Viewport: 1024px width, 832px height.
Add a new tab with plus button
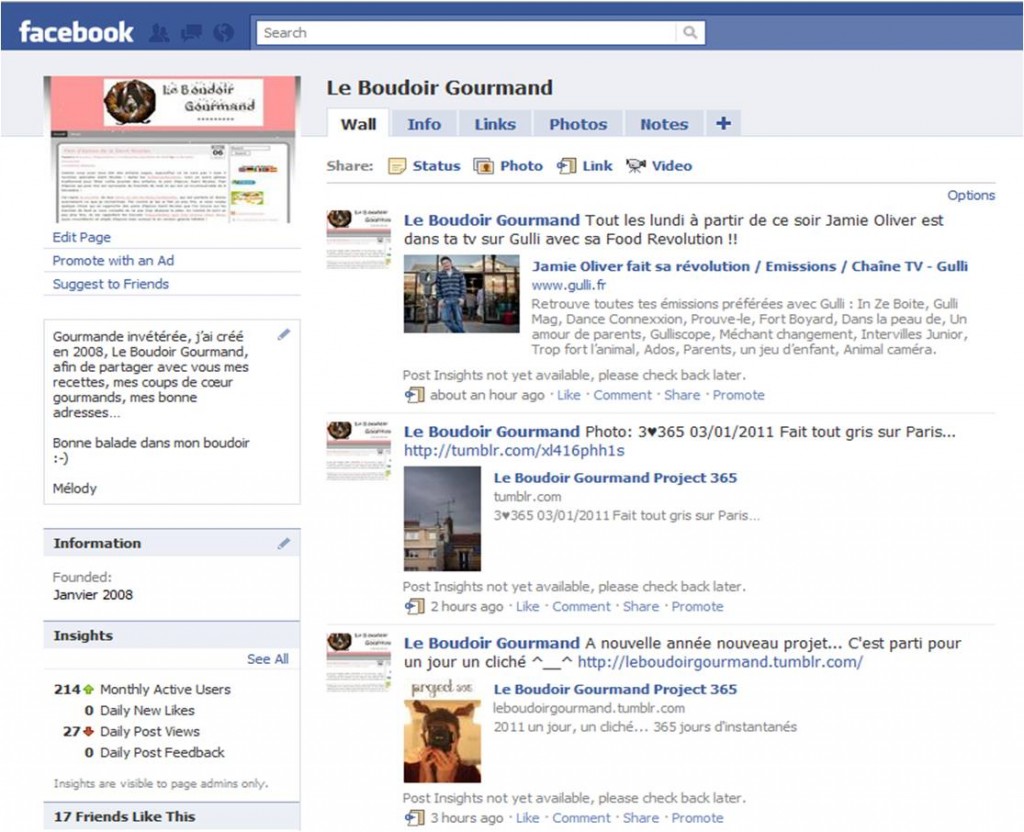point(723,123)
